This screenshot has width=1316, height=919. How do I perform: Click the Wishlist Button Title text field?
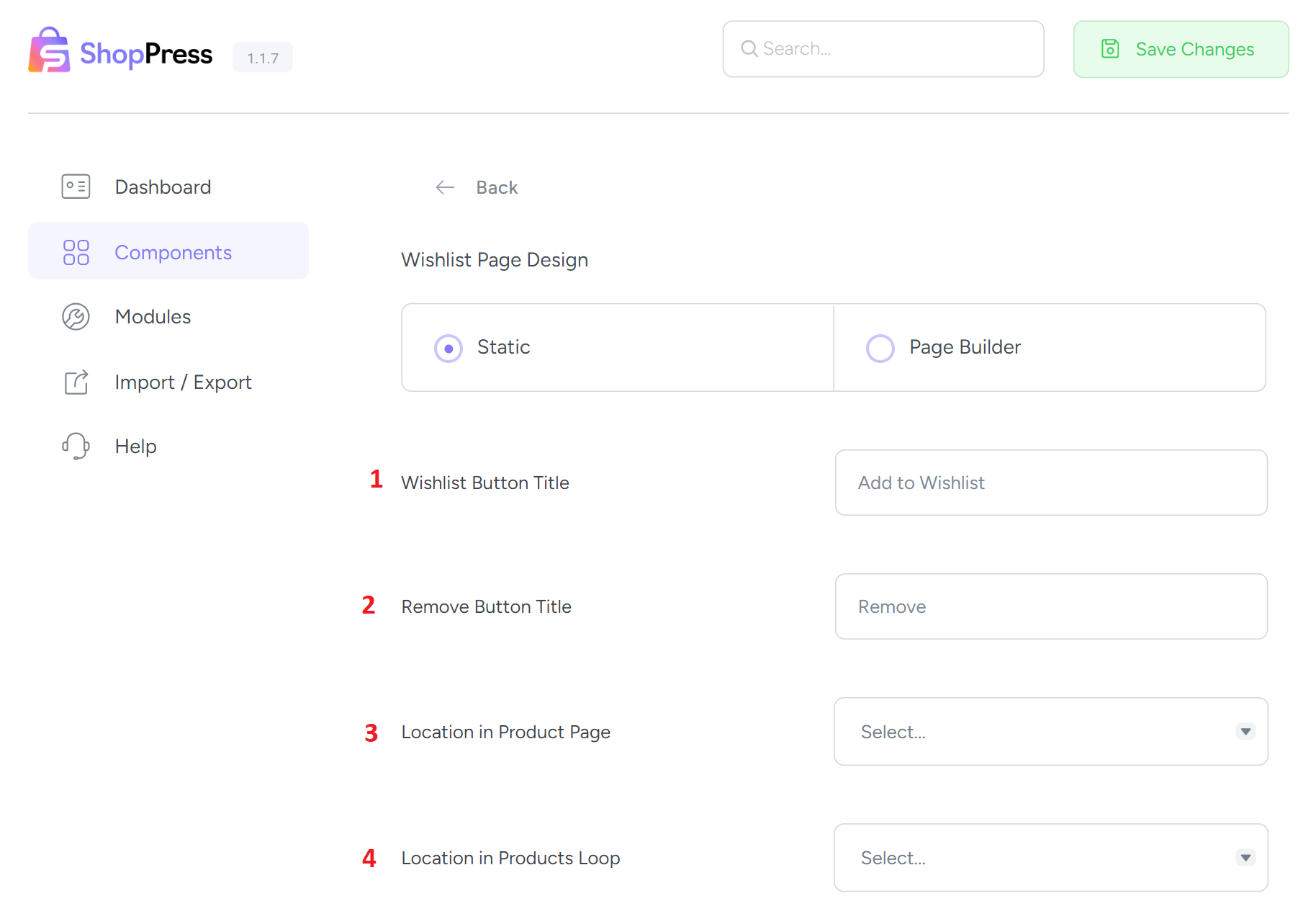[x=1050, y=483]
